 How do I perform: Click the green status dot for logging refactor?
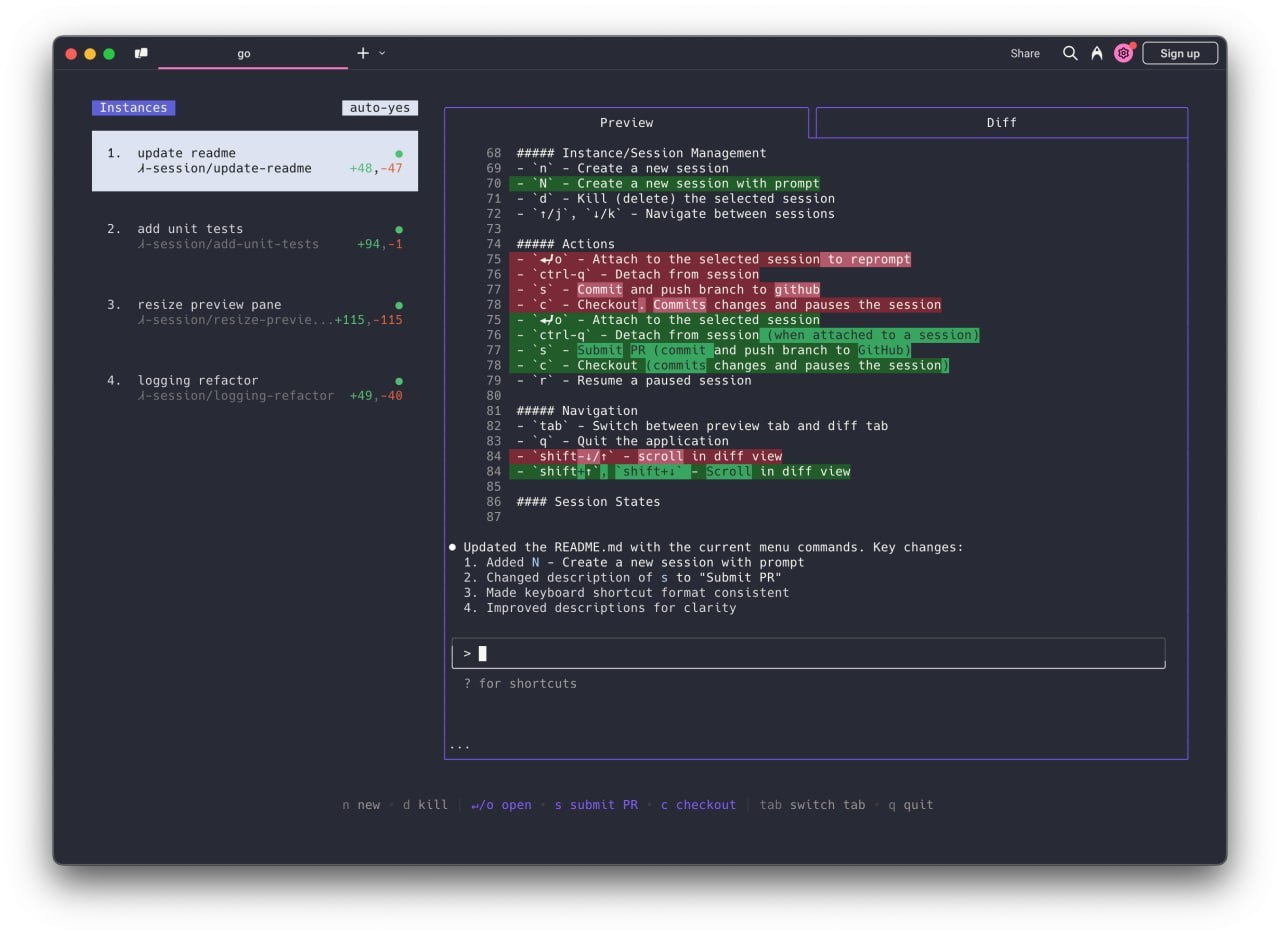pos(399,381)
